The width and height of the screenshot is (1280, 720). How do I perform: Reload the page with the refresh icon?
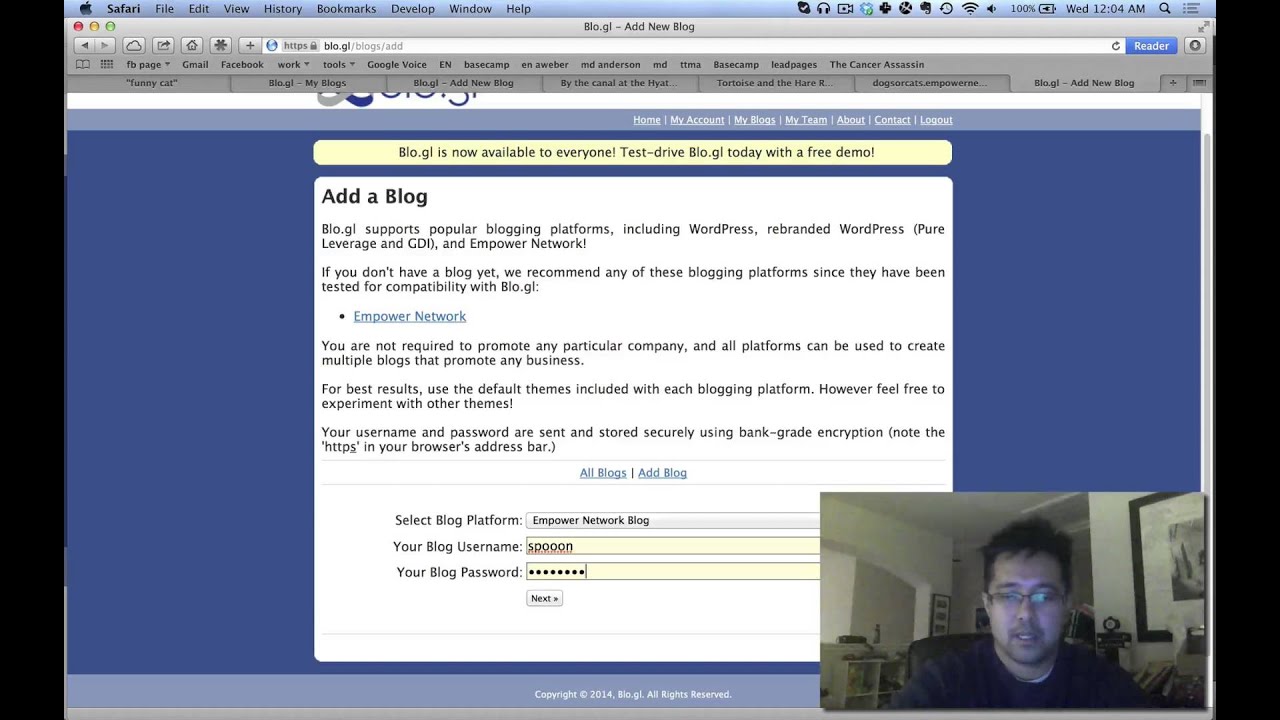point(1116,46)
